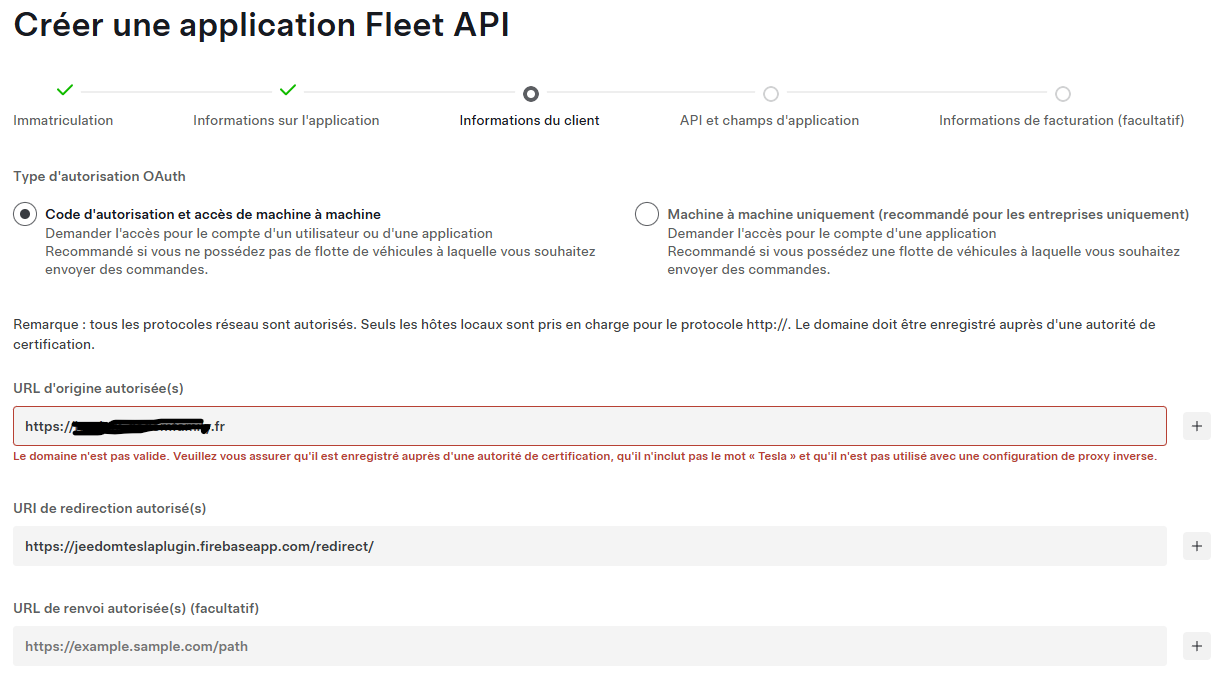The height and width of the screenshot is (682, 1226).
Task: Select Code d'autorisation et accès machine radio
Action: coord(25,214)
